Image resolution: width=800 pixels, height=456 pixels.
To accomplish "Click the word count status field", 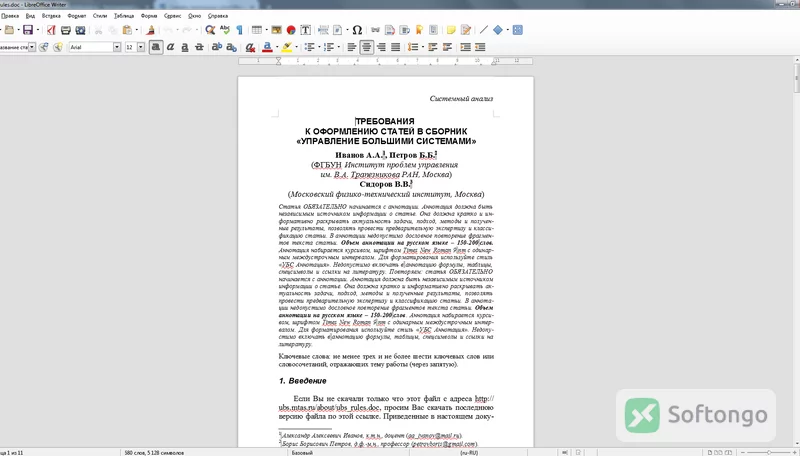I will pyautogui.click(x=154, y=452).
